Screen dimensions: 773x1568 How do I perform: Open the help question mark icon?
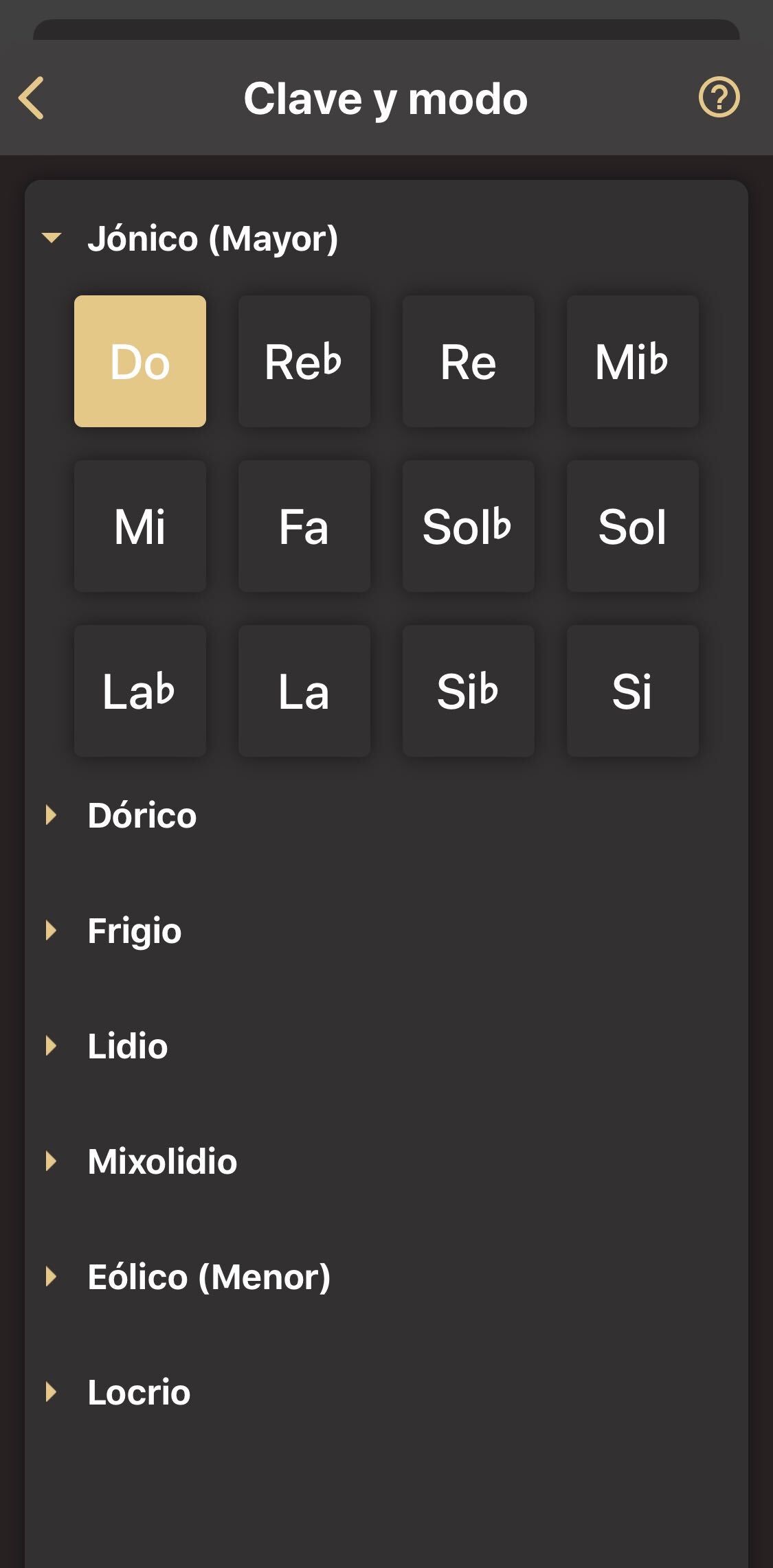coord(719,98)
